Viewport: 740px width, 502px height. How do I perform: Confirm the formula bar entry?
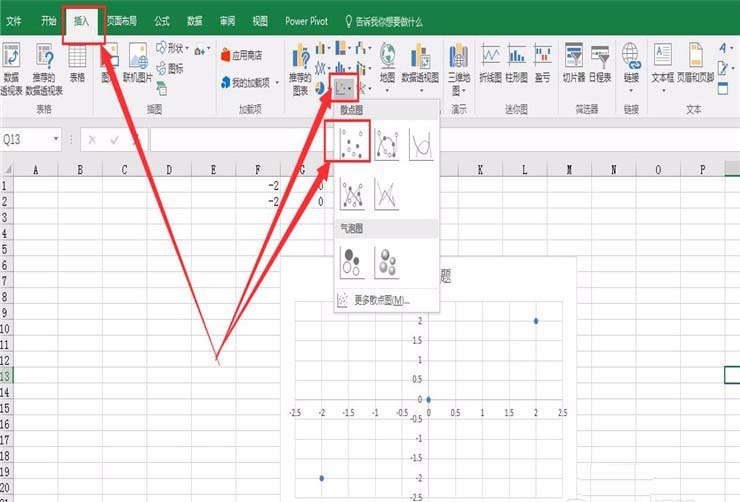114,140
